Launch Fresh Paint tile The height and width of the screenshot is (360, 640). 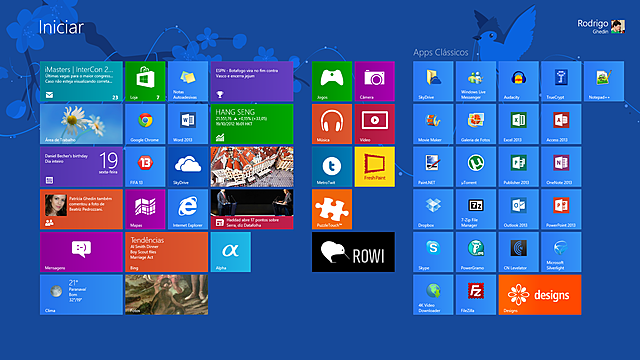click(375, 167)
